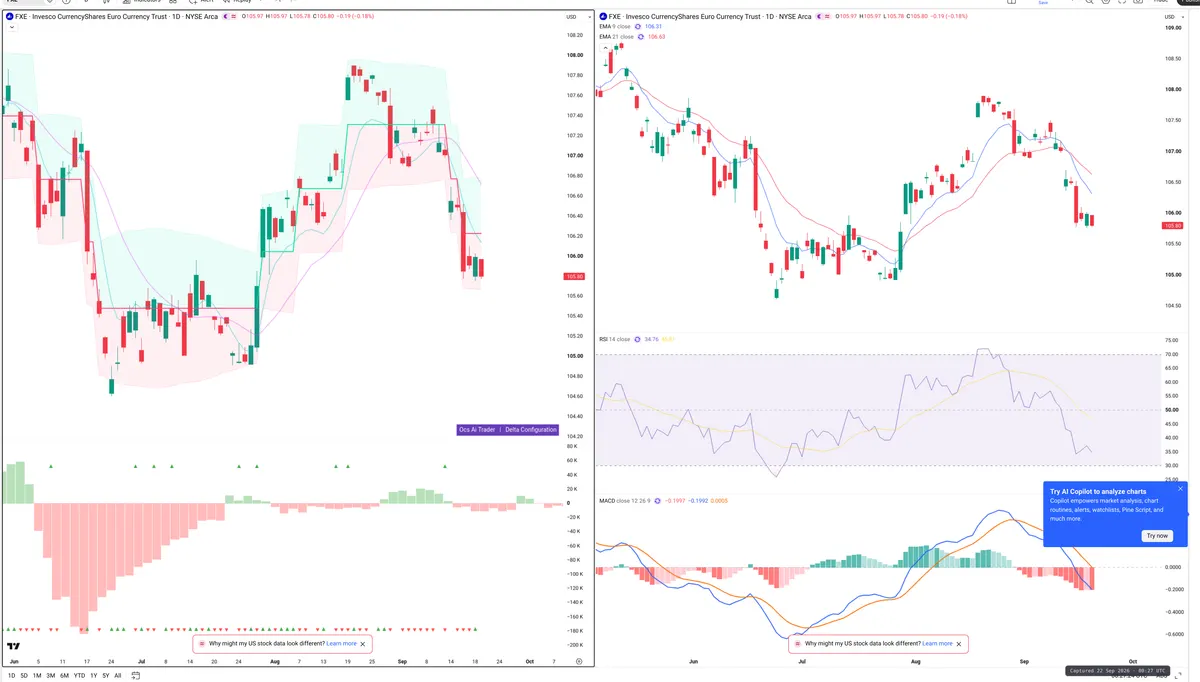
Task: Click the RSI legend status icon
Action: tap(637, 340)
